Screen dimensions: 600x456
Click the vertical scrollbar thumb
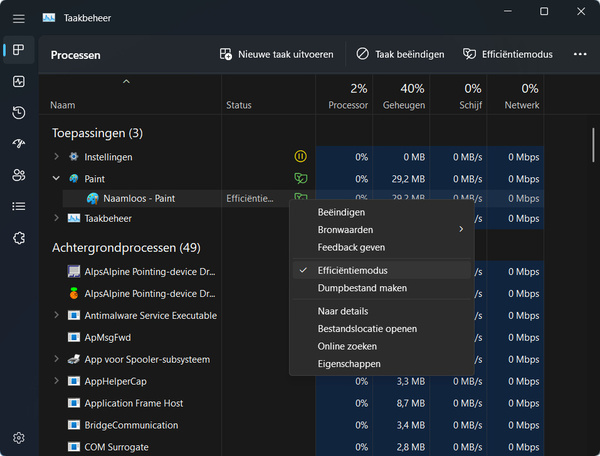pyautogui.click(x=593, y=145)
